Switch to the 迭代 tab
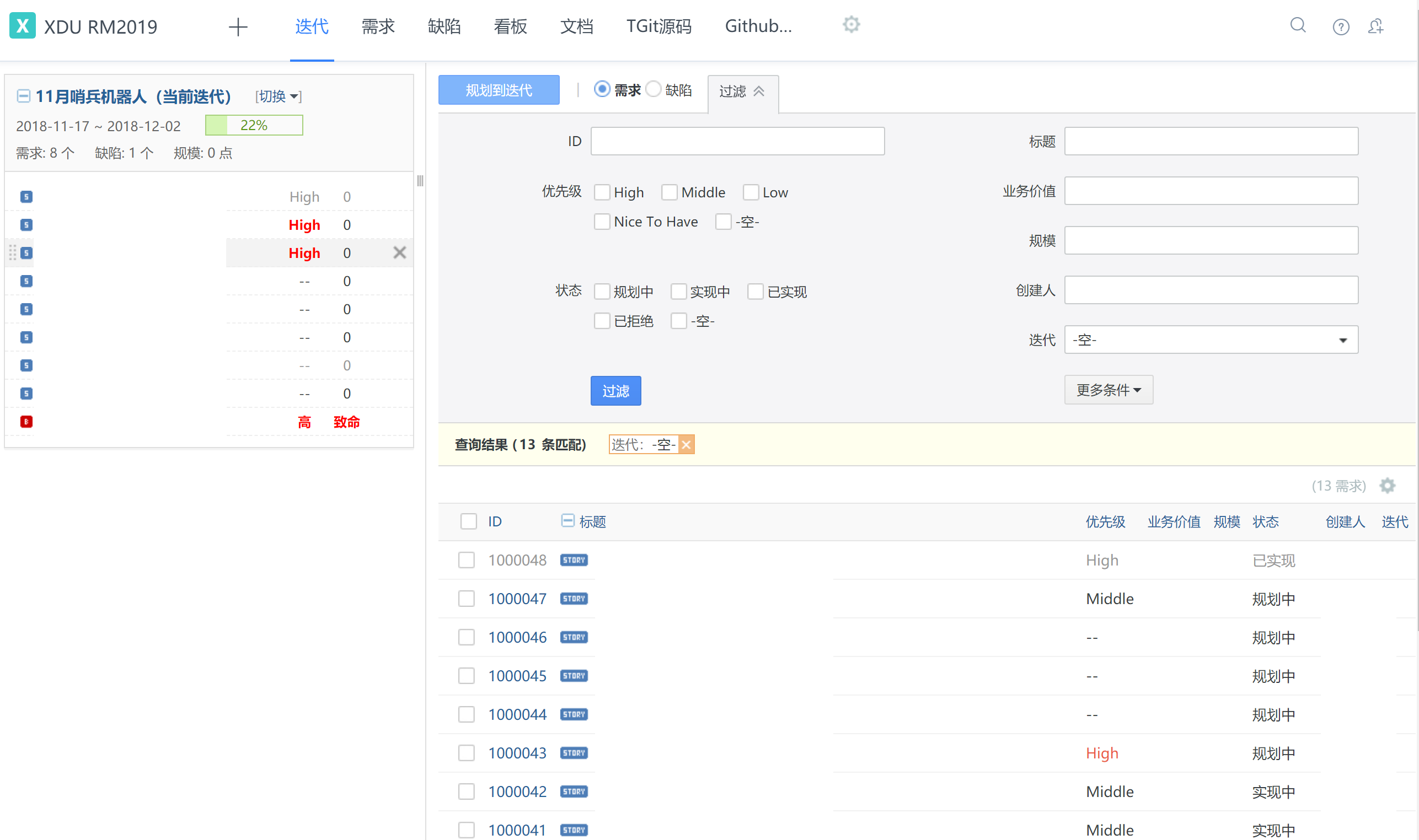This screenshot has height=840, width=1419. [x=312, y=26]
